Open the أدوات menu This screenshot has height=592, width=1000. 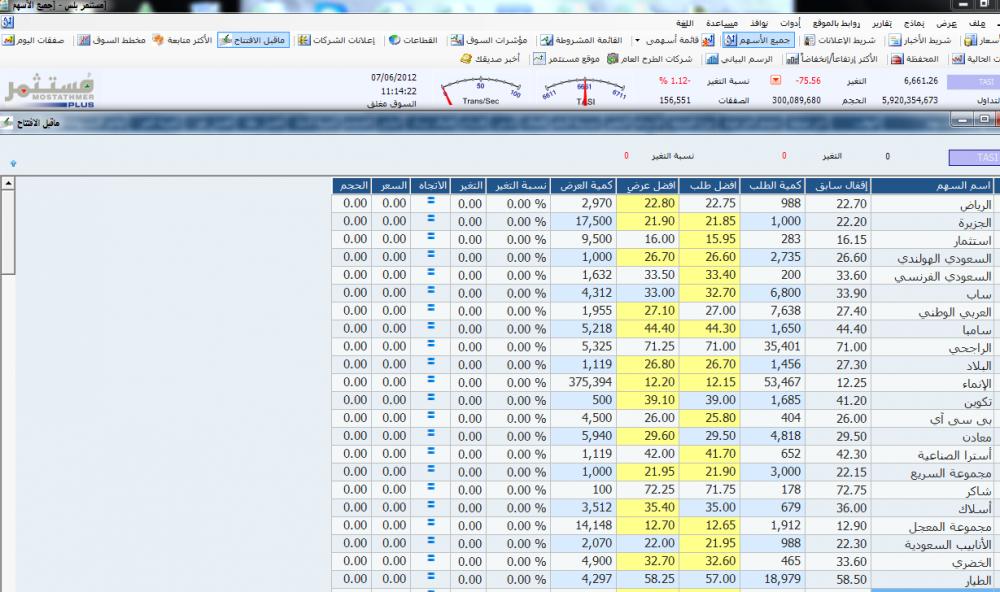click(x=790, y=23)
